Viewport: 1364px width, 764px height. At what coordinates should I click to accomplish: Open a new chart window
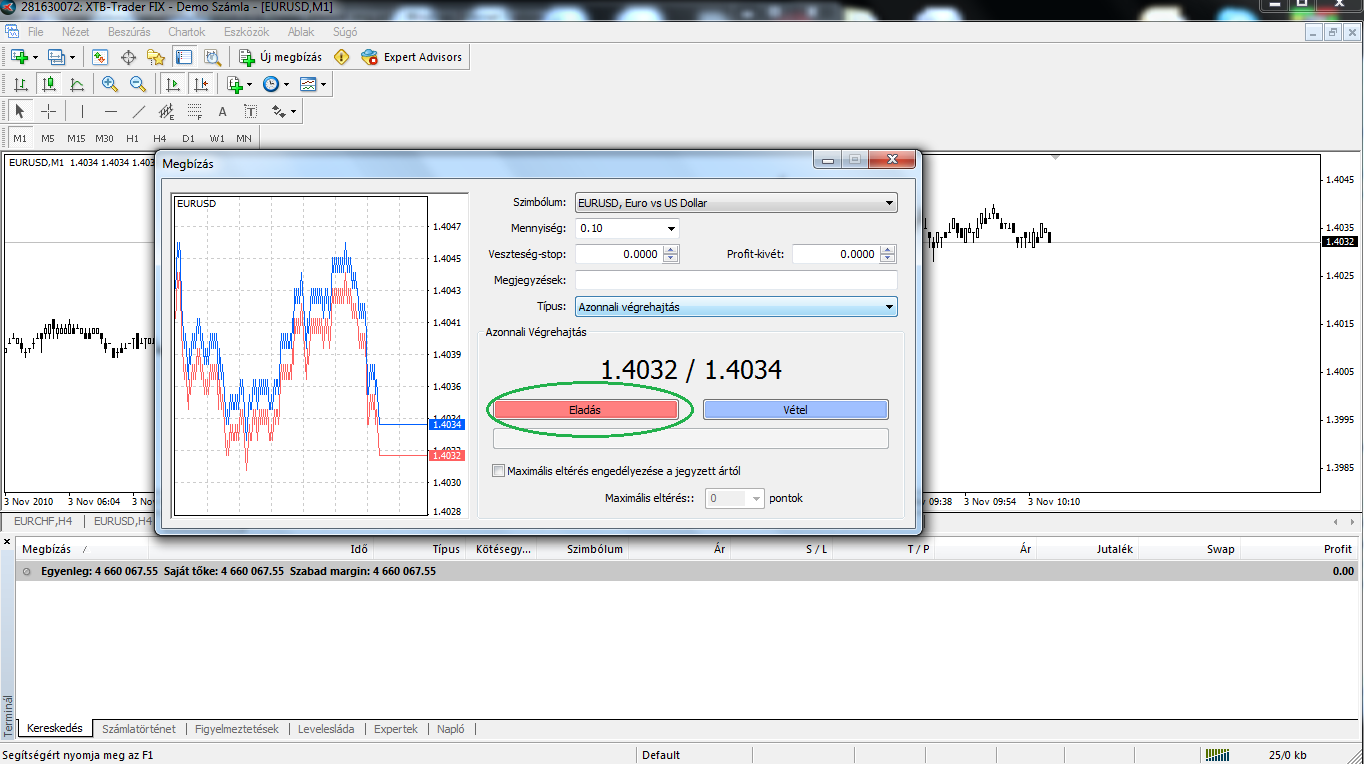[19, 57]
